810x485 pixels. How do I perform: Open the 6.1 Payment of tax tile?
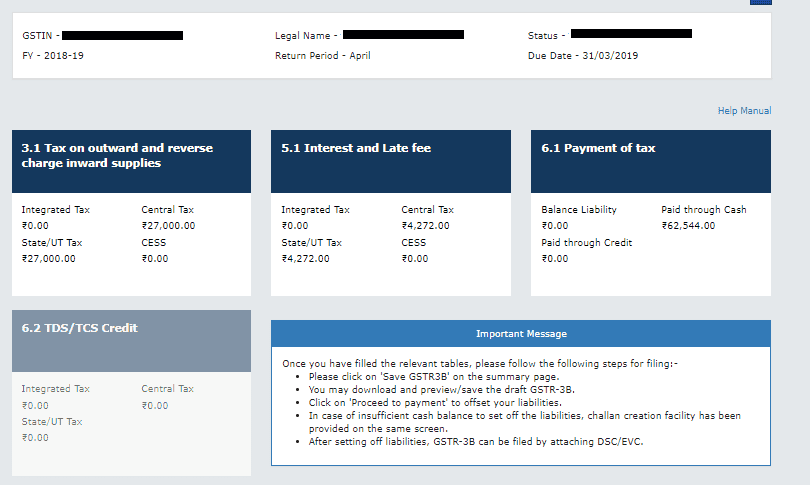pyautogui.click(x=651, y=213)
